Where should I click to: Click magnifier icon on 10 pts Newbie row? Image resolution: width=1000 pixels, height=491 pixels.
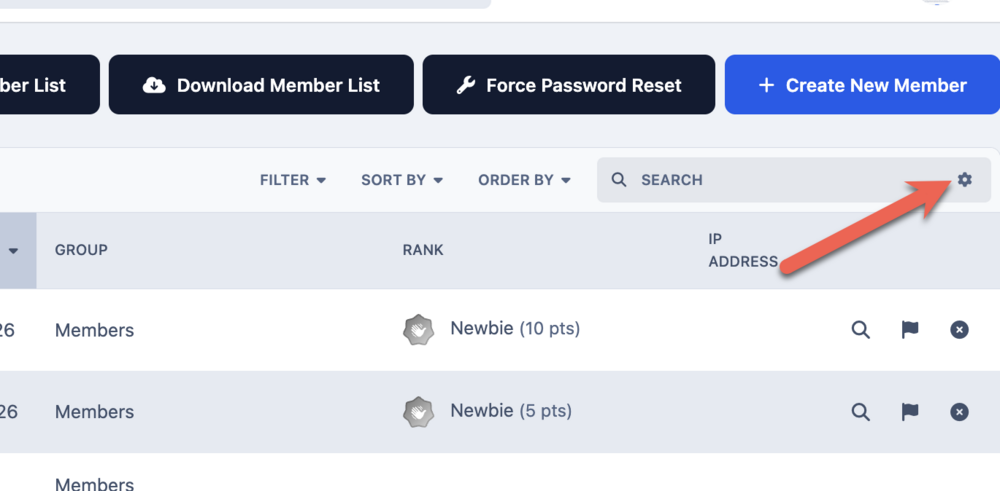click(x=860, y=330)
